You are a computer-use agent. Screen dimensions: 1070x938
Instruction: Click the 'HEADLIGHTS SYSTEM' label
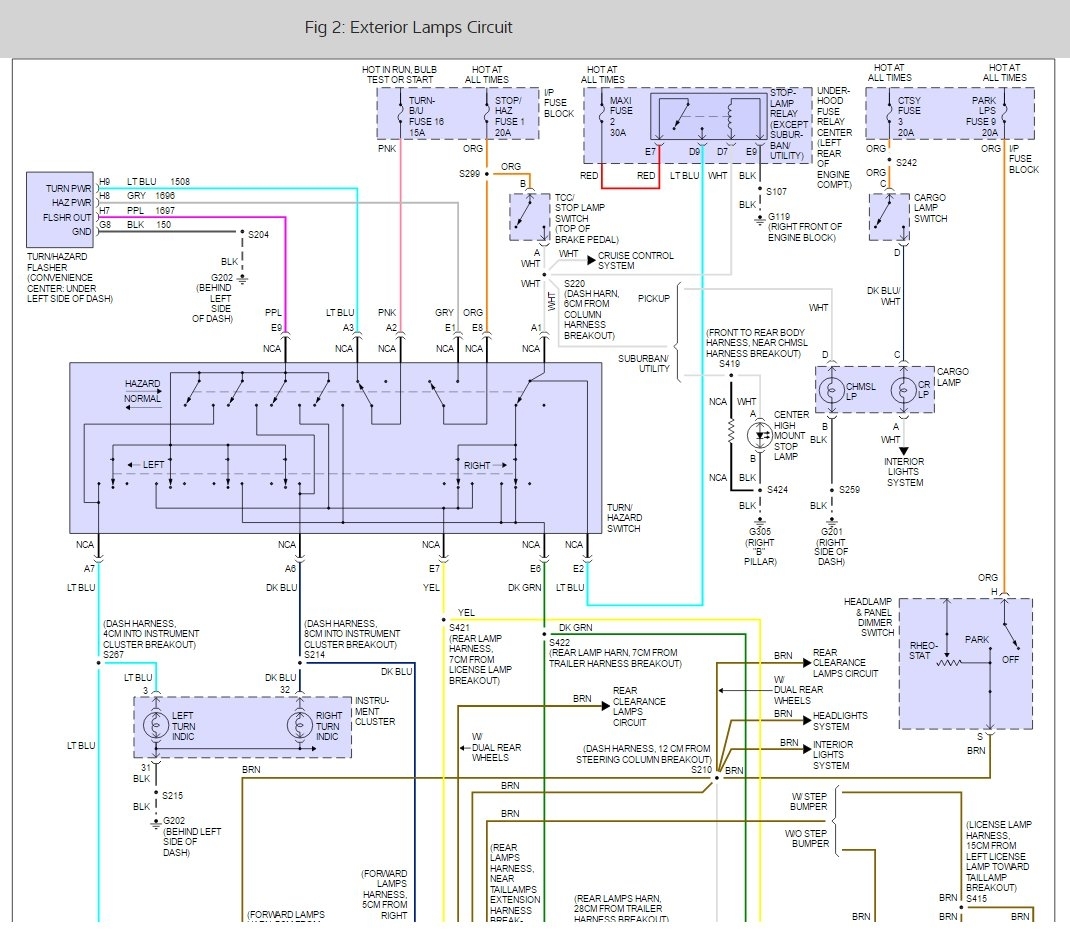[x=840, y=721]
